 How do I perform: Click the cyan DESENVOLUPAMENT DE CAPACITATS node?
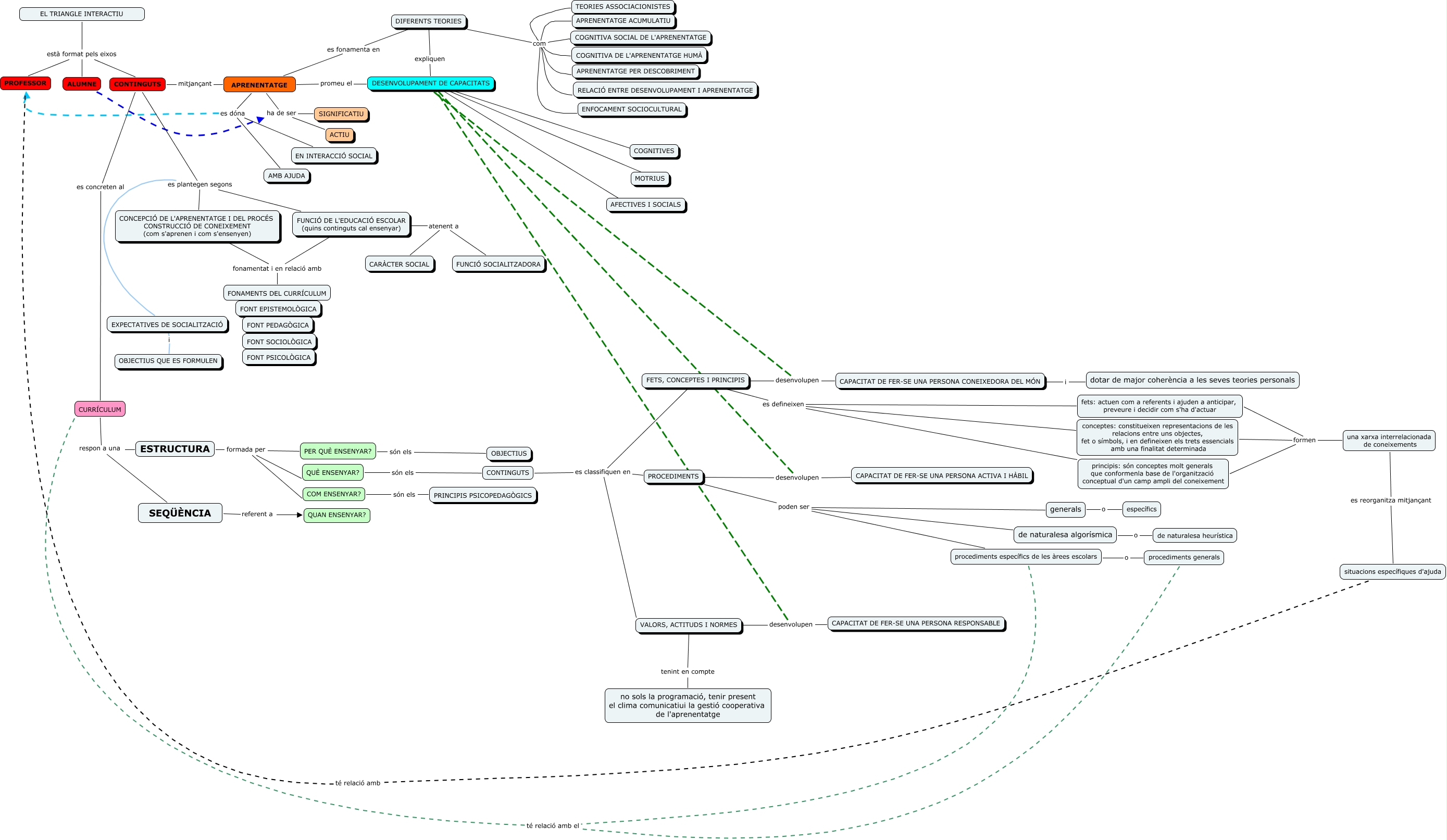pyautogui.click(x=431, y=83)
